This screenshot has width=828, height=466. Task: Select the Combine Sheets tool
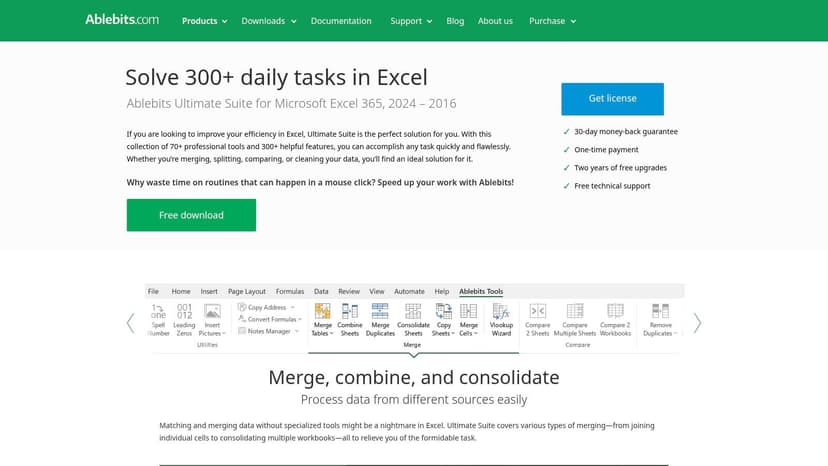point(350,320)
